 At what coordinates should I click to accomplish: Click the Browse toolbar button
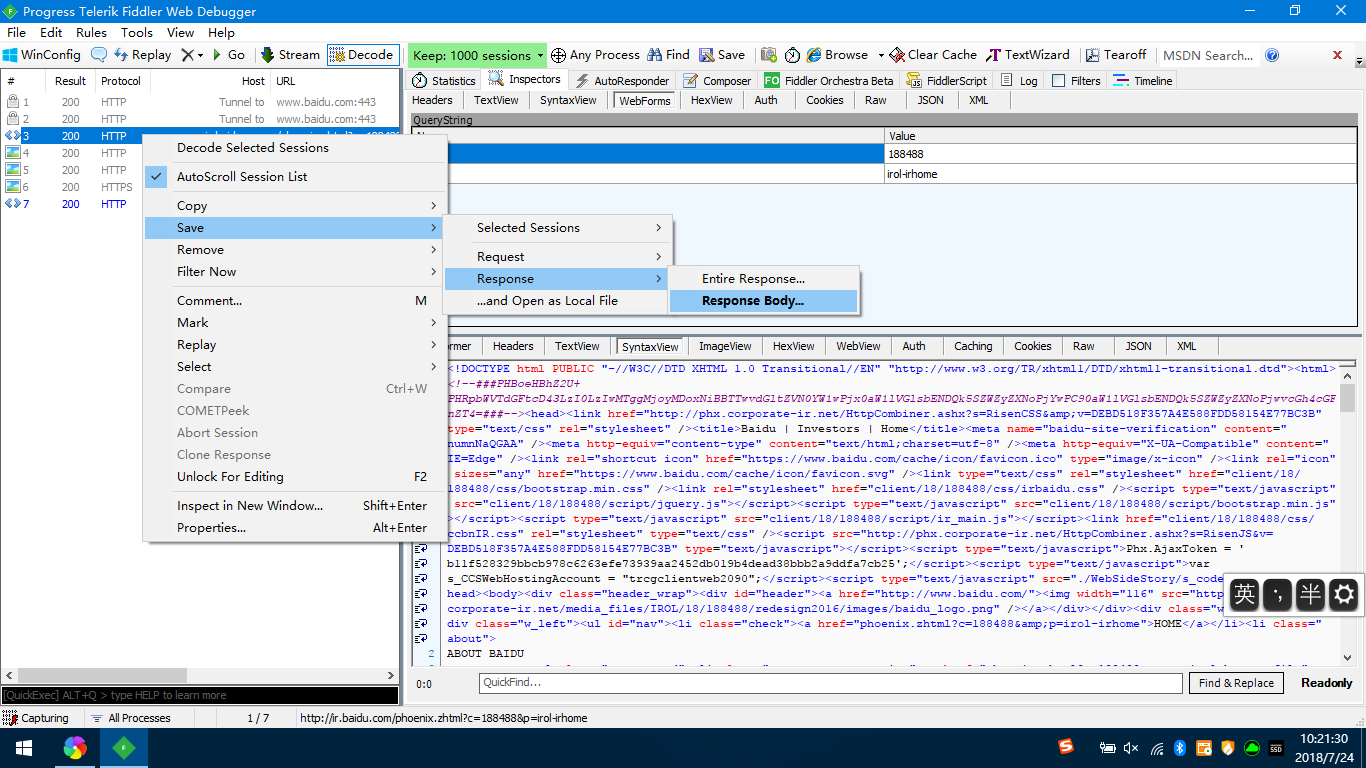(837, 55)
